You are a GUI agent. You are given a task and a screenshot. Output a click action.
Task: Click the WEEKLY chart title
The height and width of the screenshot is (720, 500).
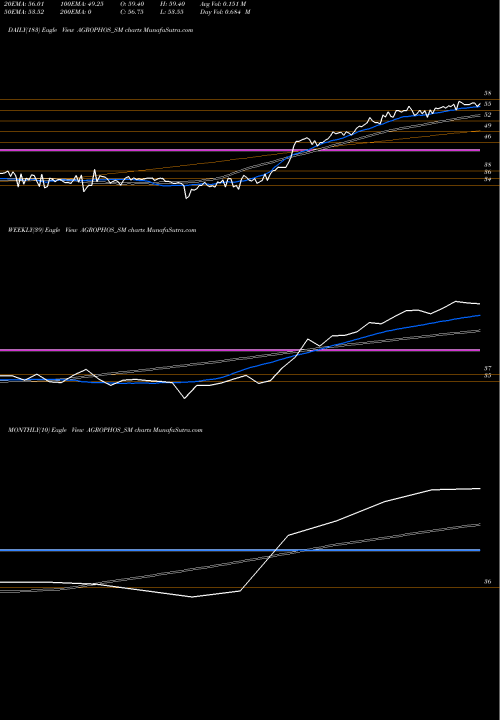pyautogui.click(x=102, y=230)
